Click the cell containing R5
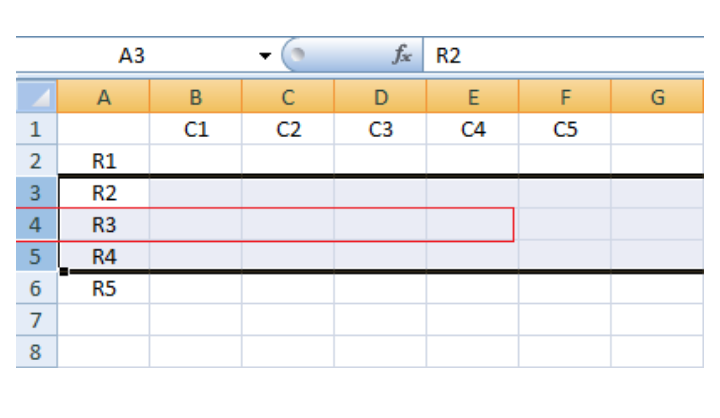Screen dimensions: 720x418 (x=104, y=289)
